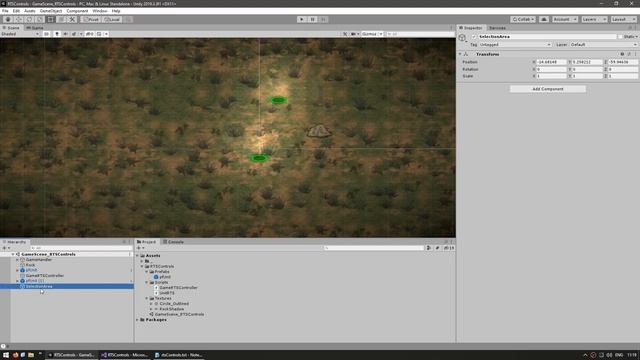Select the pfUnit prefab in Project

[165, 277]
